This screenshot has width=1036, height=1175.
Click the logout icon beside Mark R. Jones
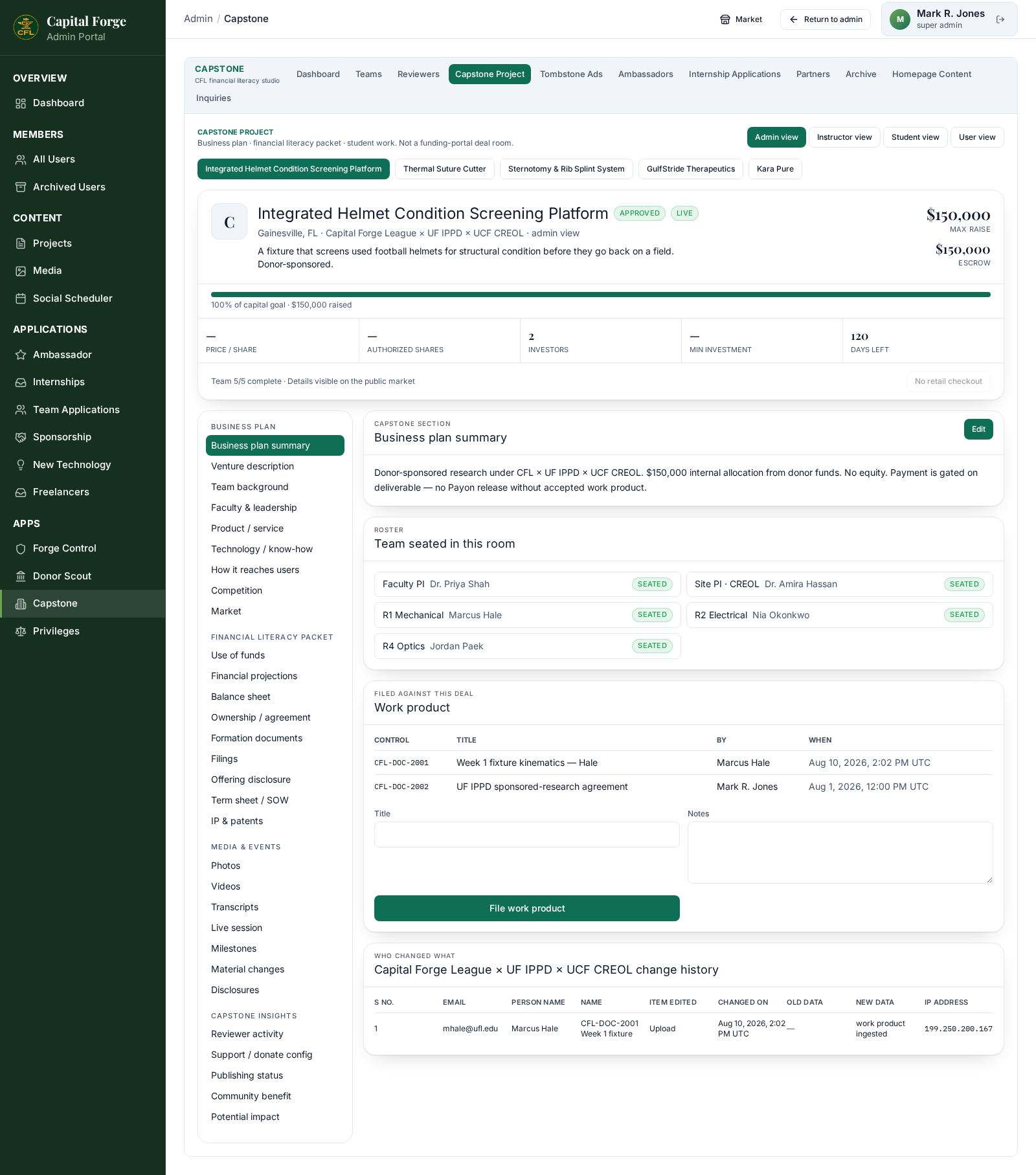point(1000,19)
